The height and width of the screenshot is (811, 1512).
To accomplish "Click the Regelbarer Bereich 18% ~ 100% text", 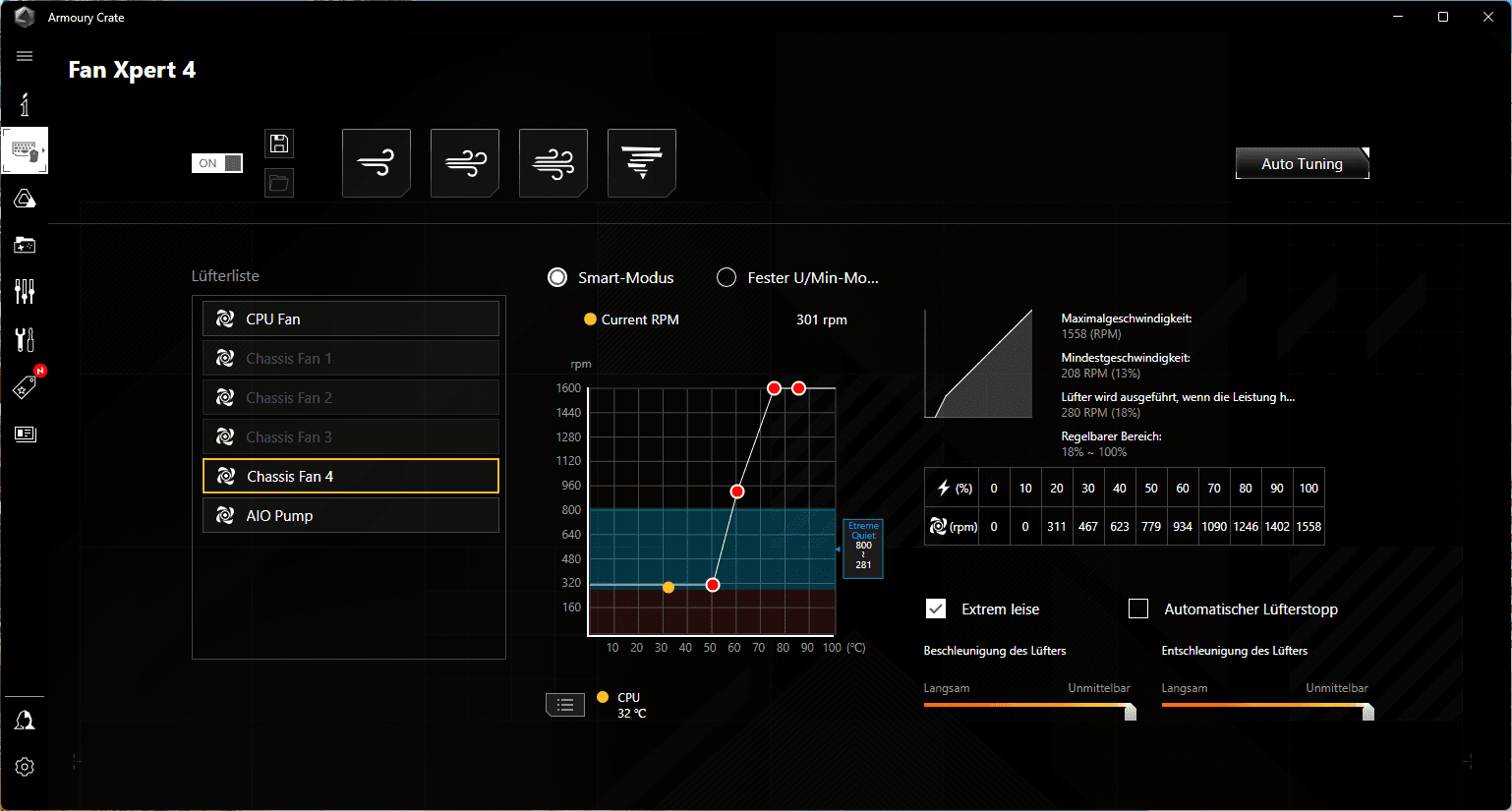I will [x=1111, y=444].
